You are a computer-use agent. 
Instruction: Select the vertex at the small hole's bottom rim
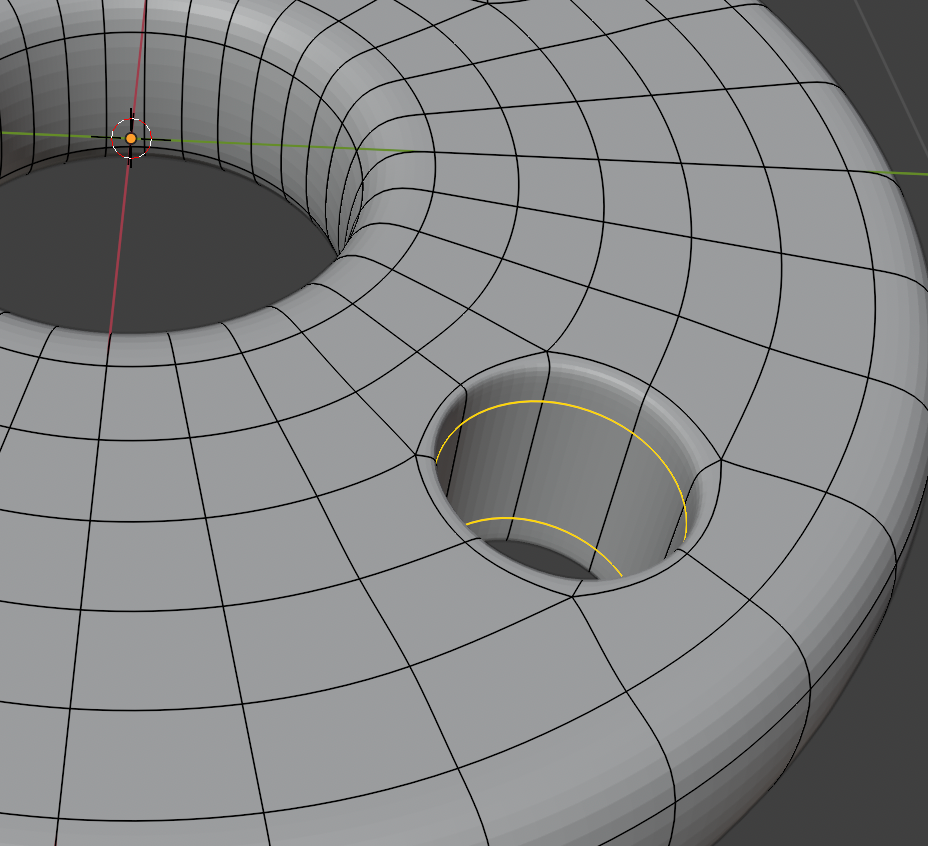point(572,596)
